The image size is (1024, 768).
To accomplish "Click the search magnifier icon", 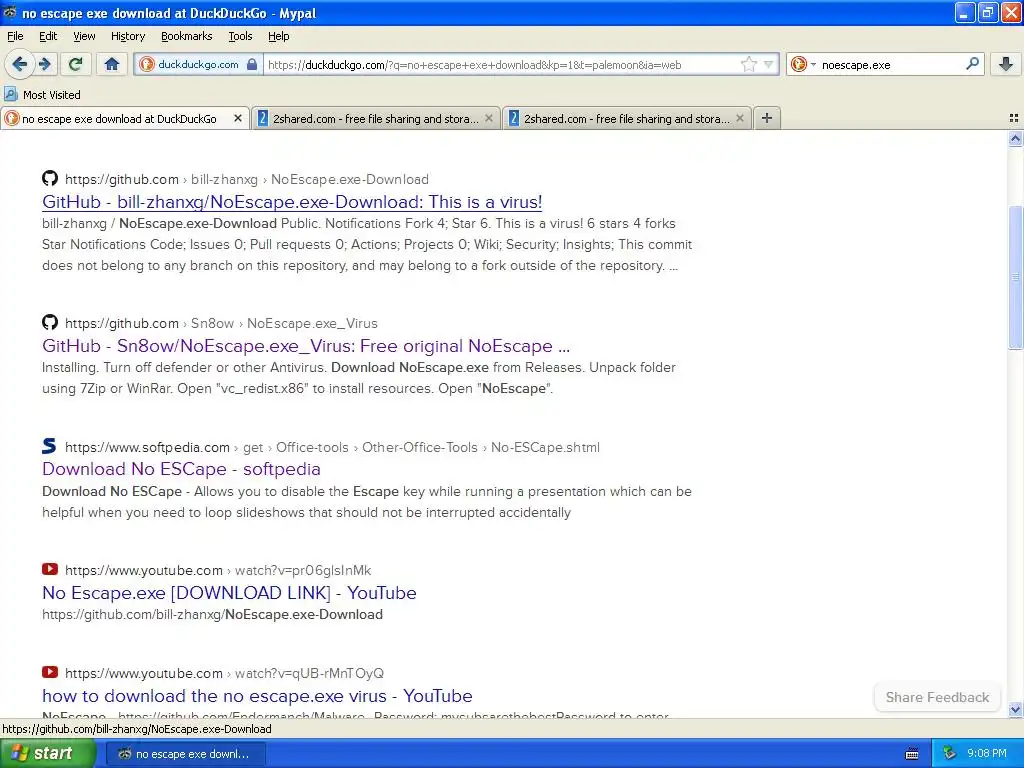I will [972, 64].
